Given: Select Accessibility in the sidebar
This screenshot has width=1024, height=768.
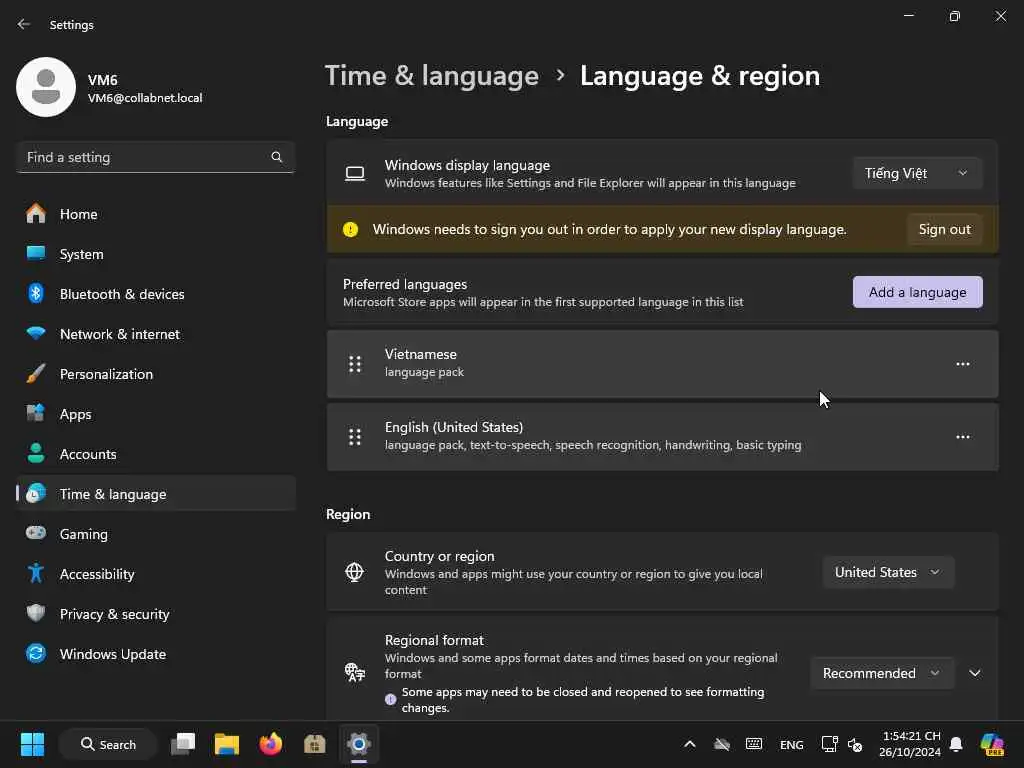Looking at the screenshot, I should pos(156,574).
